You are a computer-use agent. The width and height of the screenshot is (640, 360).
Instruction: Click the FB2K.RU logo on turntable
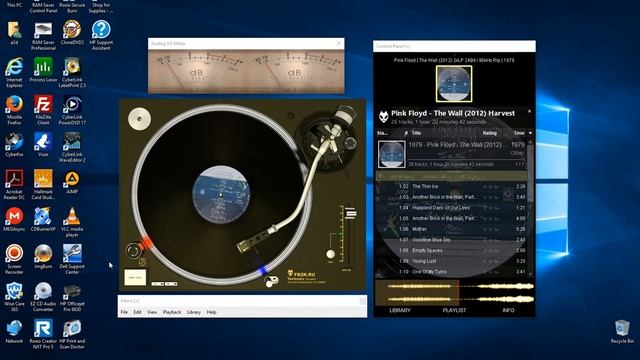coord(301,274)
